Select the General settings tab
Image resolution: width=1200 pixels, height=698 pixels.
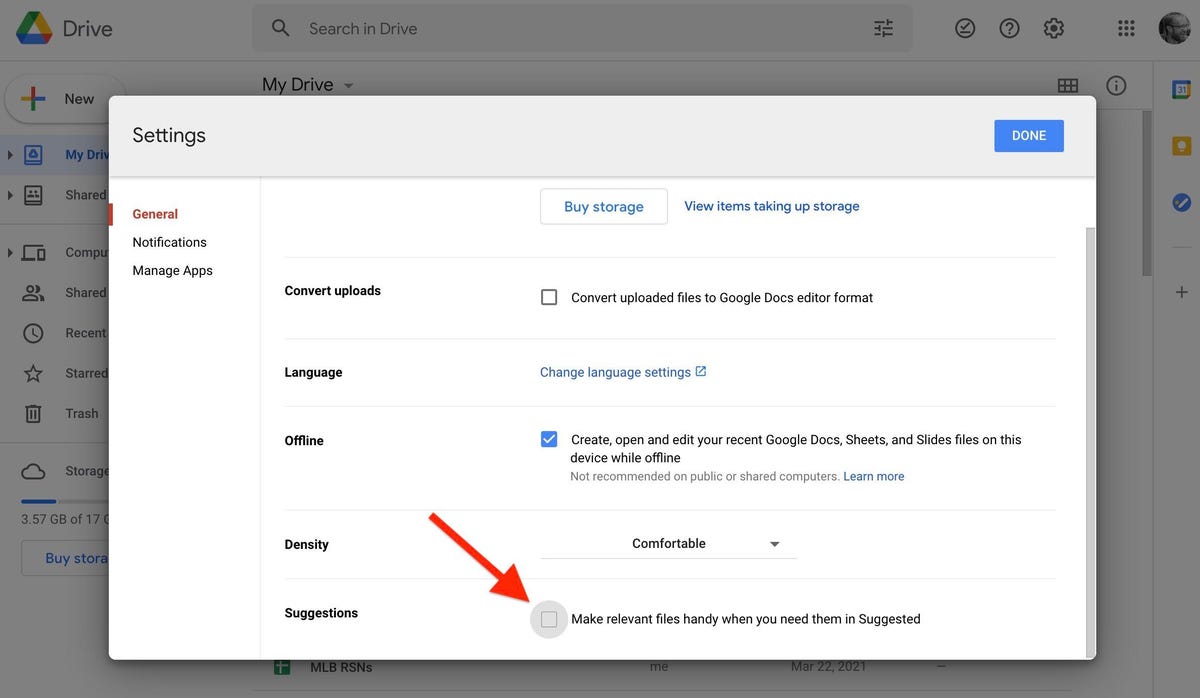(x=155, y=214)
